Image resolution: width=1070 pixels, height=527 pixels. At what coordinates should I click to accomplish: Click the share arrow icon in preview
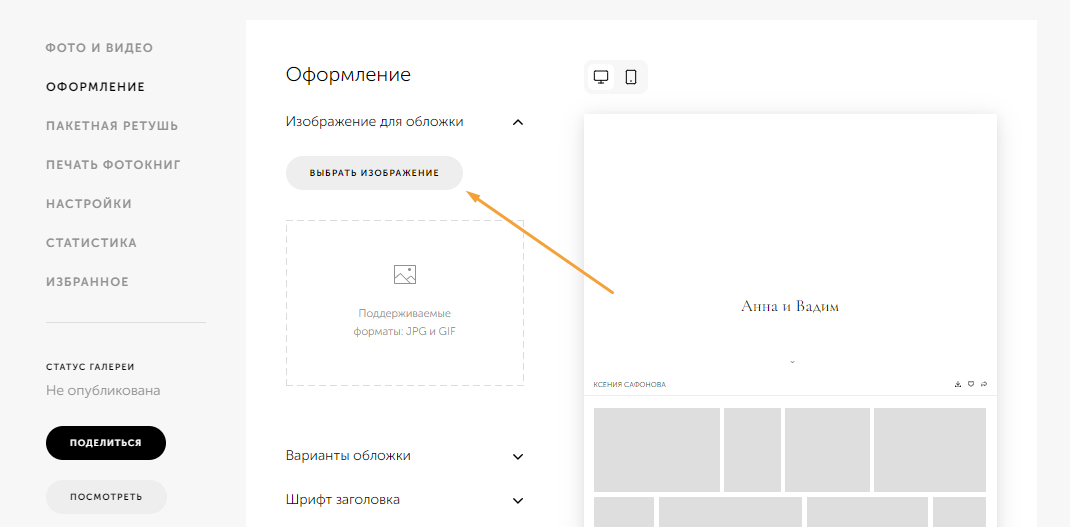[x=984, y=384]
